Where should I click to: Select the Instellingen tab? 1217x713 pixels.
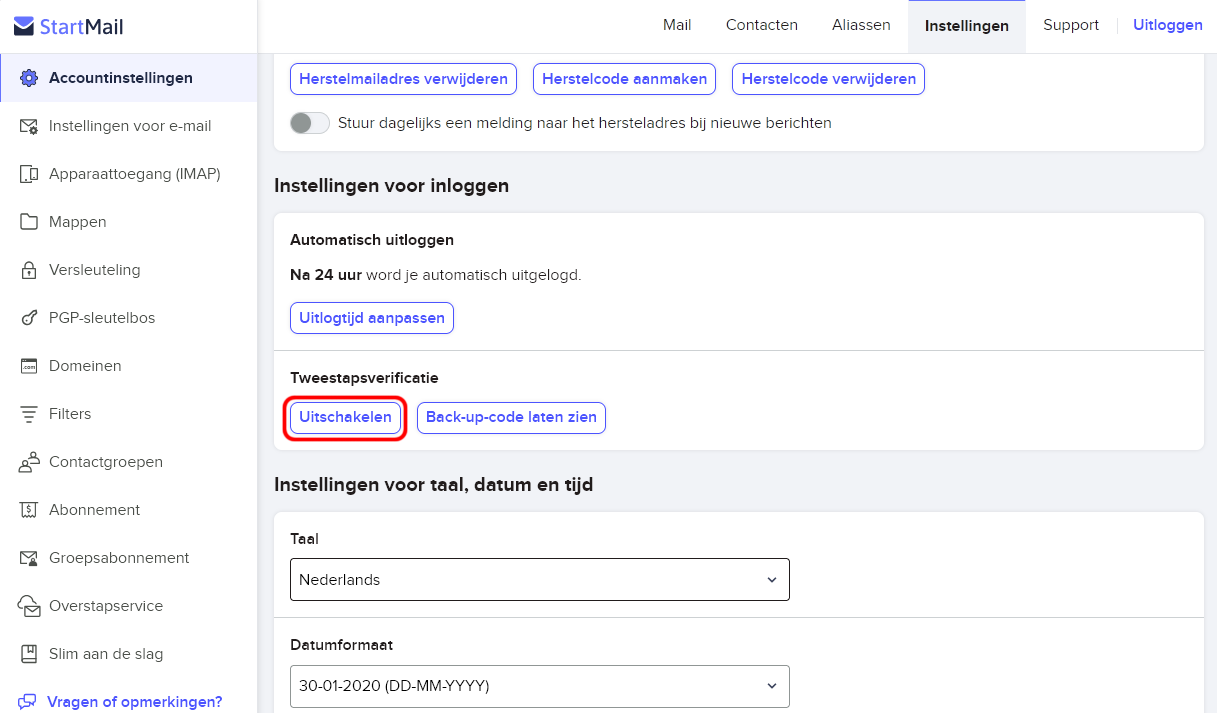967,26
